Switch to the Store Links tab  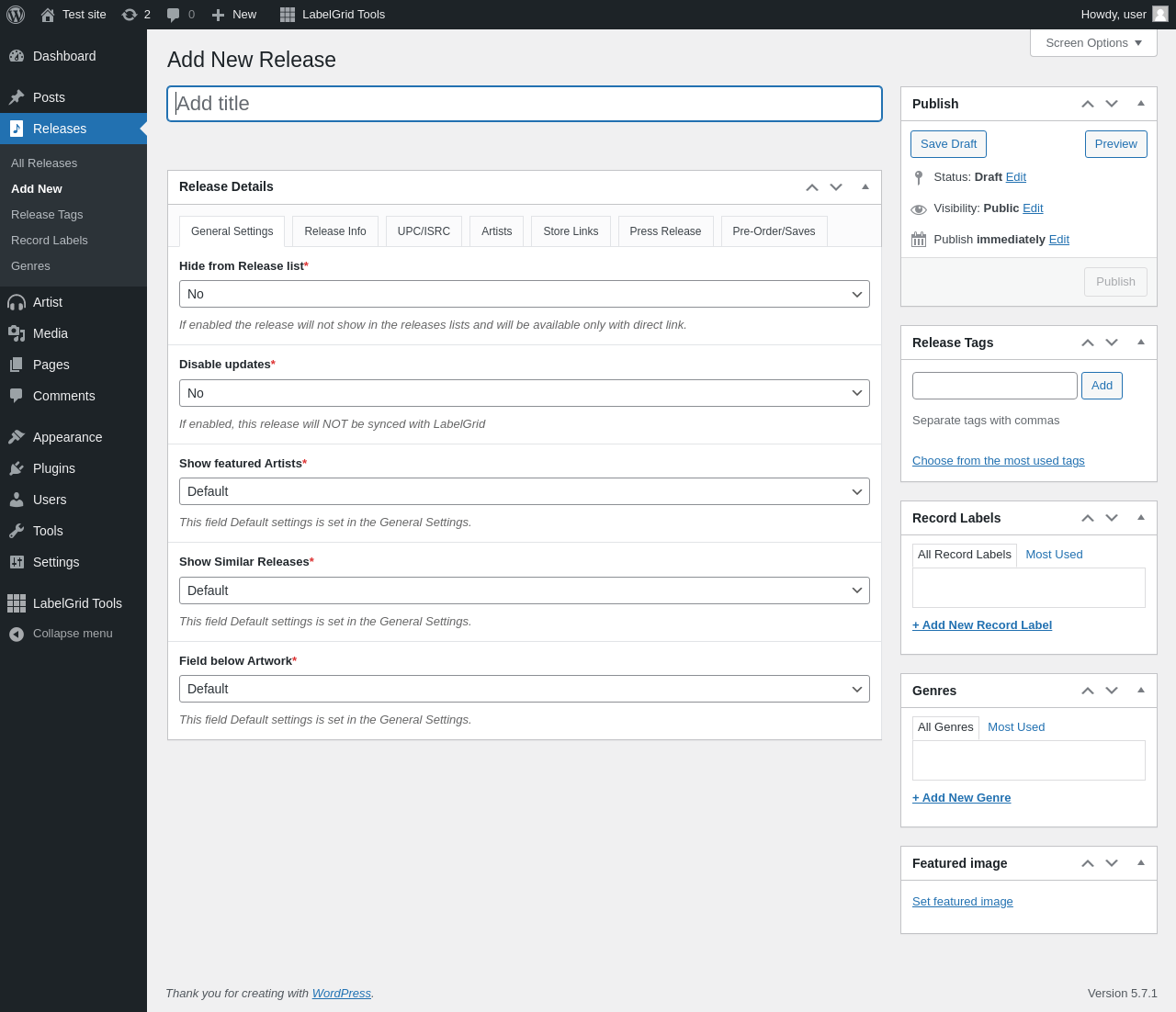click(x=571, y=231)
